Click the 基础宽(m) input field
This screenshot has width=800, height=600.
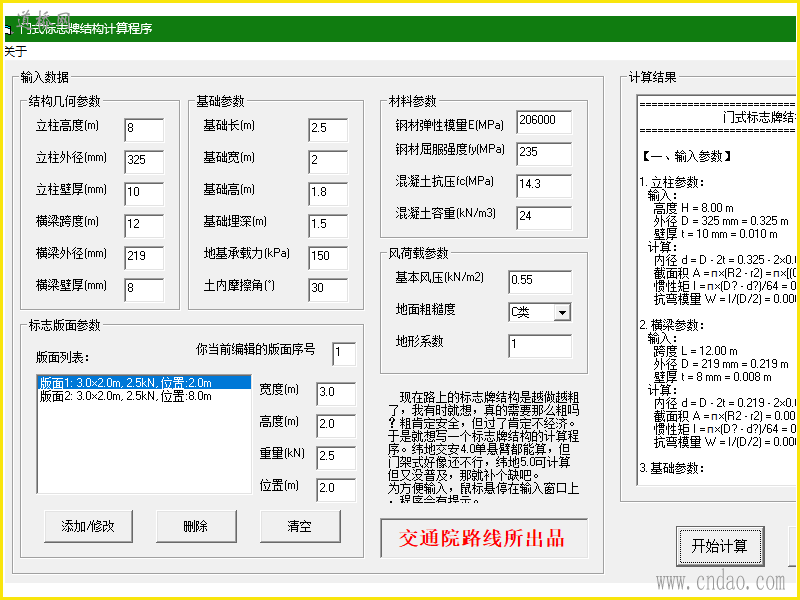pos(328,162)
